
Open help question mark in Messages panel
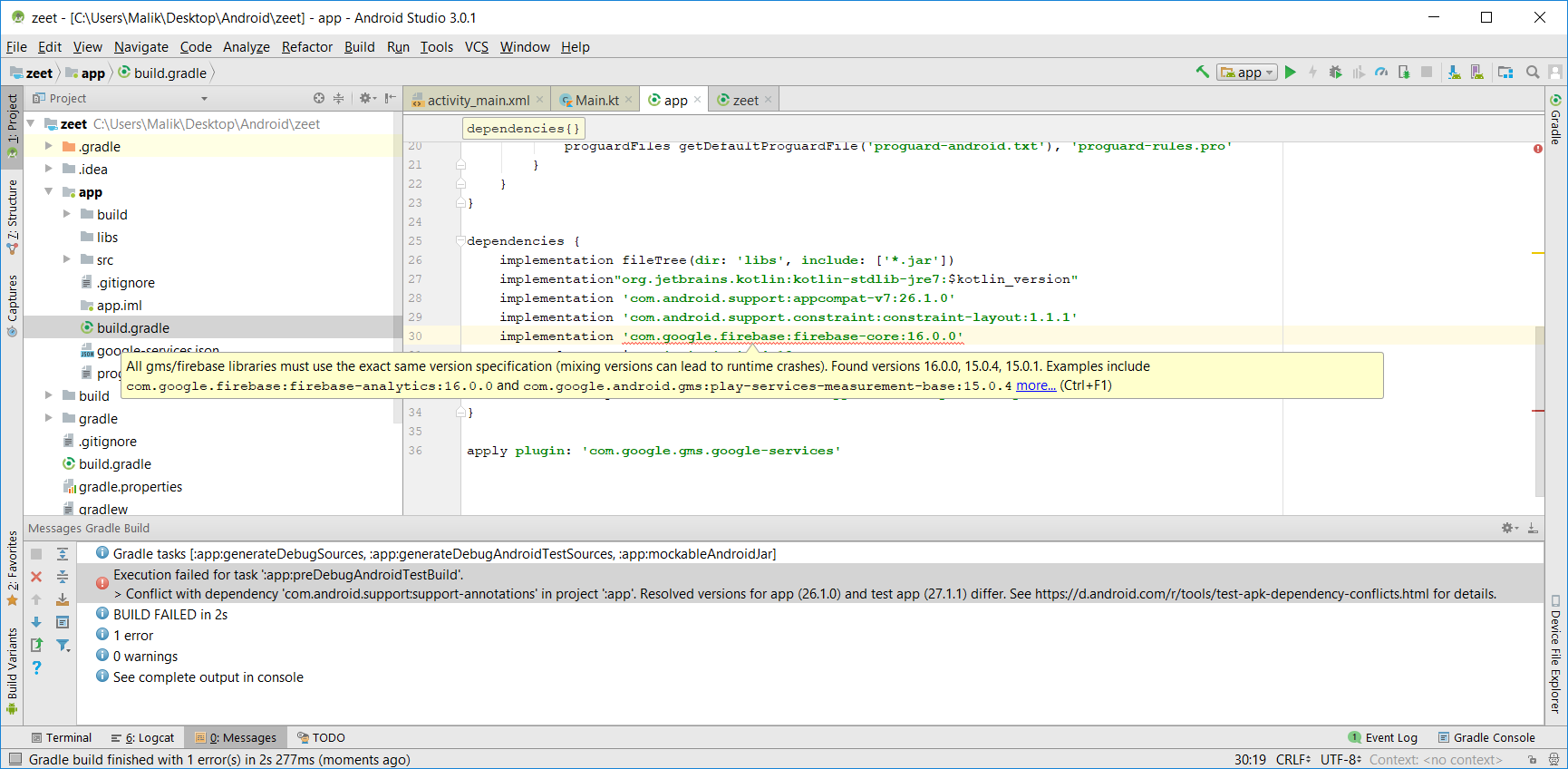[36, 667]
